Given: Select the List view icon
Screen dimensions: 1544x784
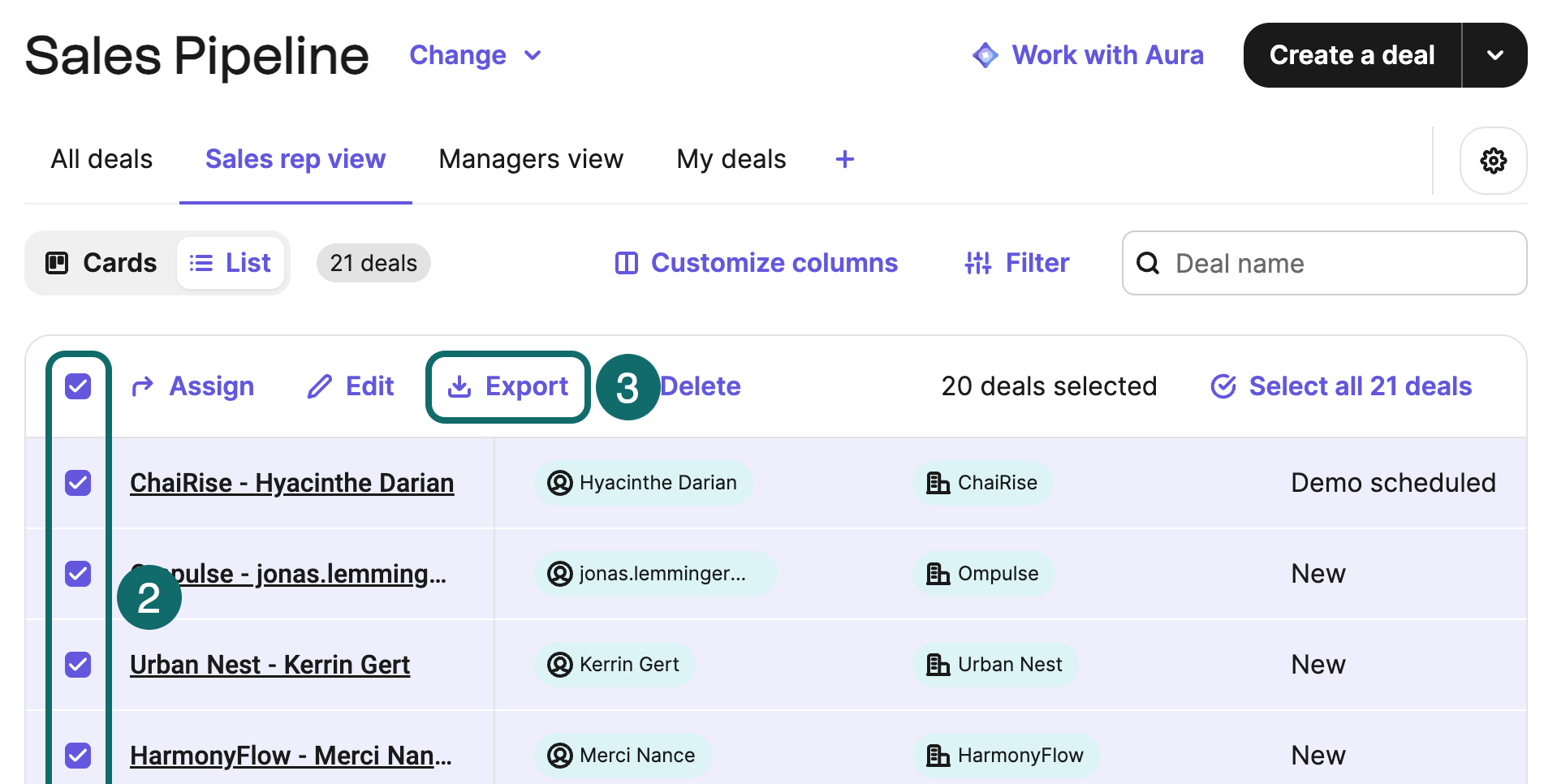Looking at the screenshot, I should pos(201,262).
